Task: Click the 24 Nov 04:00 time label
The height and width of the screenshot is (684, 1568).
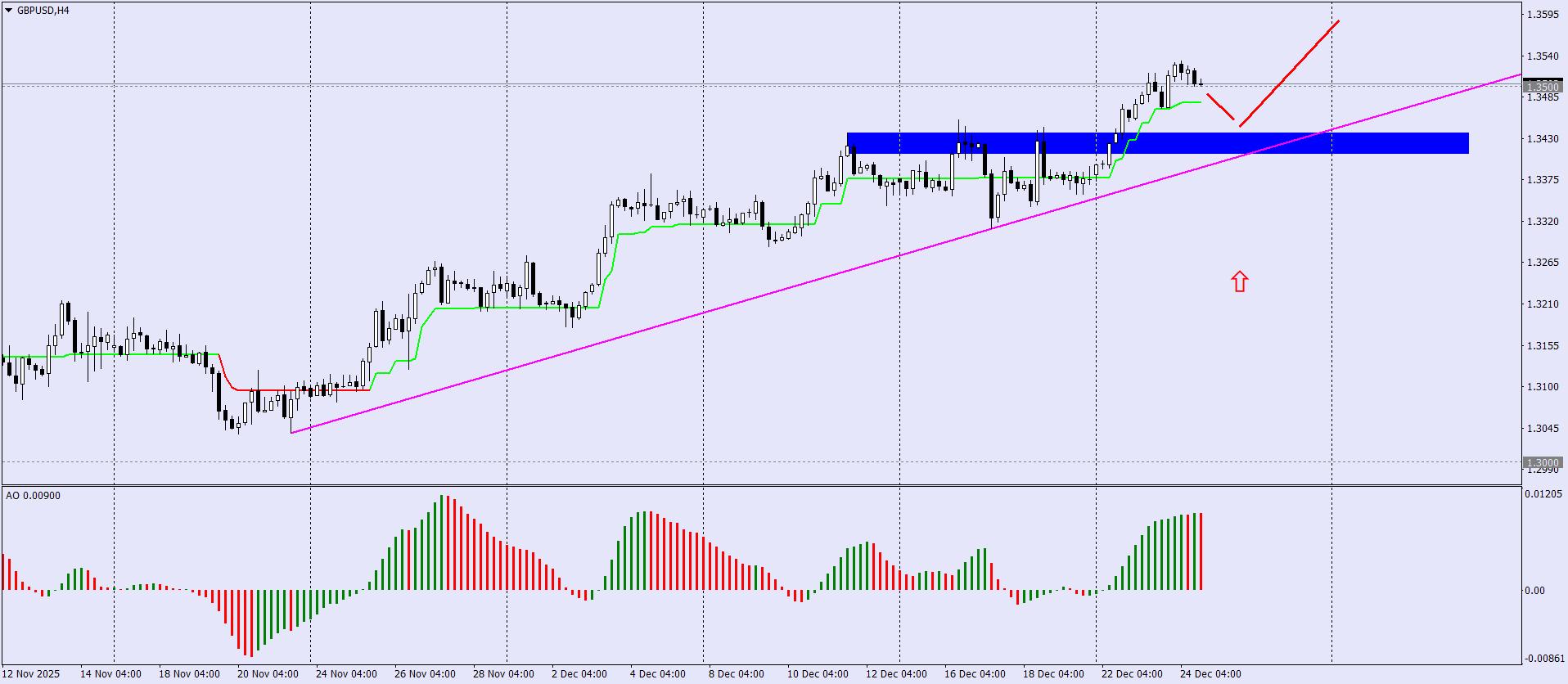Action: point(346,674)
